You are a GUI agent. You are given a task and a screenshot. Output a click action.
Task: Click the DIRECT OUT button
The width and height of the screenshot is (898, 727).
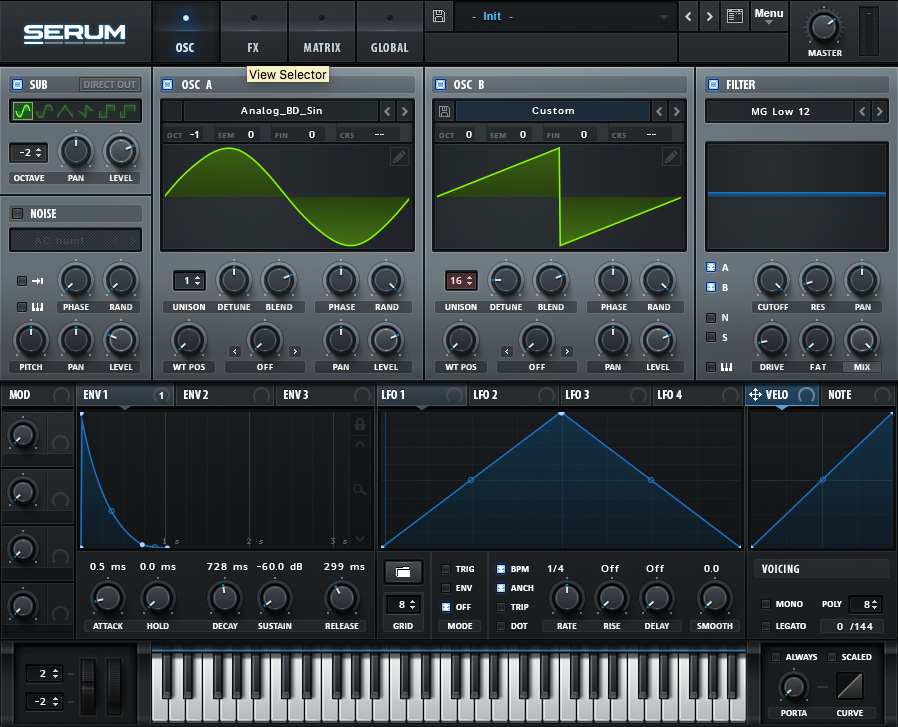(109, 84)
